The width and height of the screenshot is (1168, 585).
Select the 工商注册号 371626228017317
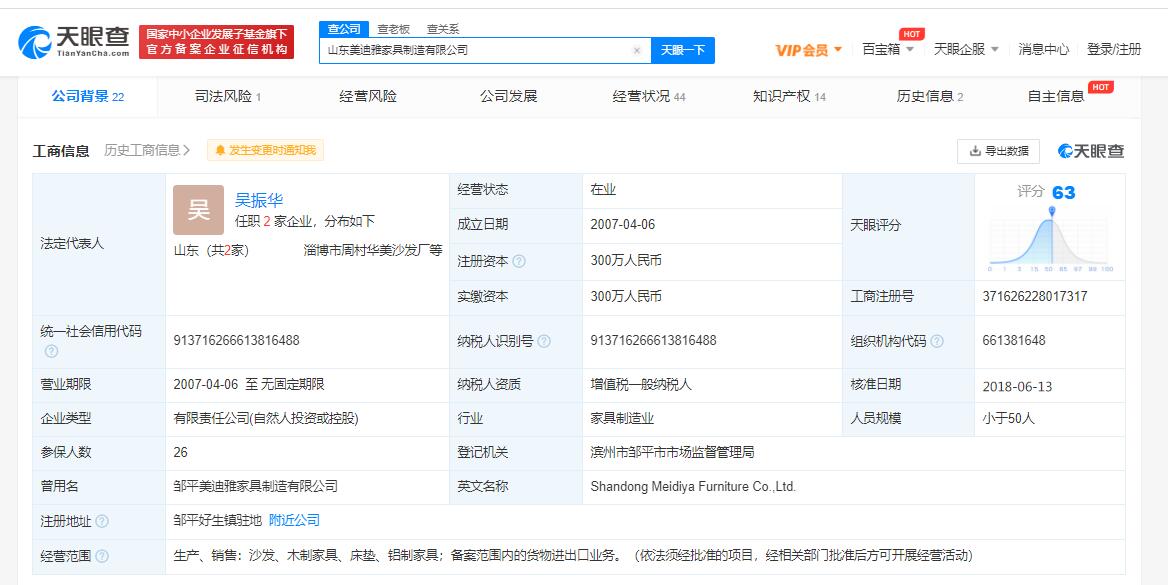tap(1035, 297)
